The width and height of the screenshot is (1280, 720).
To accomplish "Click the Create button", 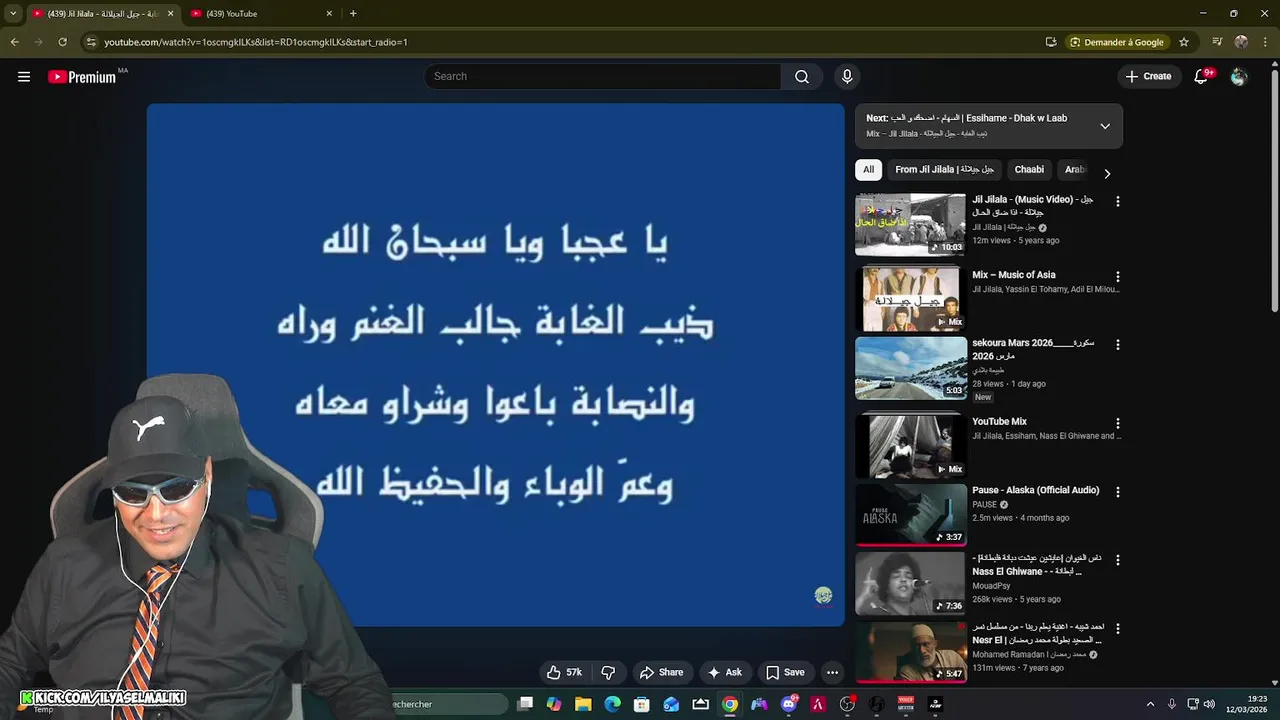I will click(1148, 77).
